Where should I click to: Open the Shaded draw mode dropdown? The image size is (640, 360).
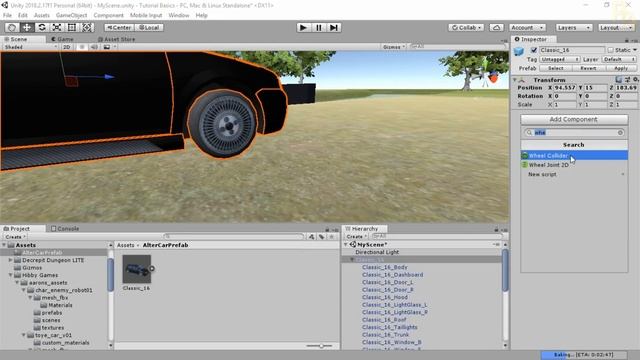(31, 47)
